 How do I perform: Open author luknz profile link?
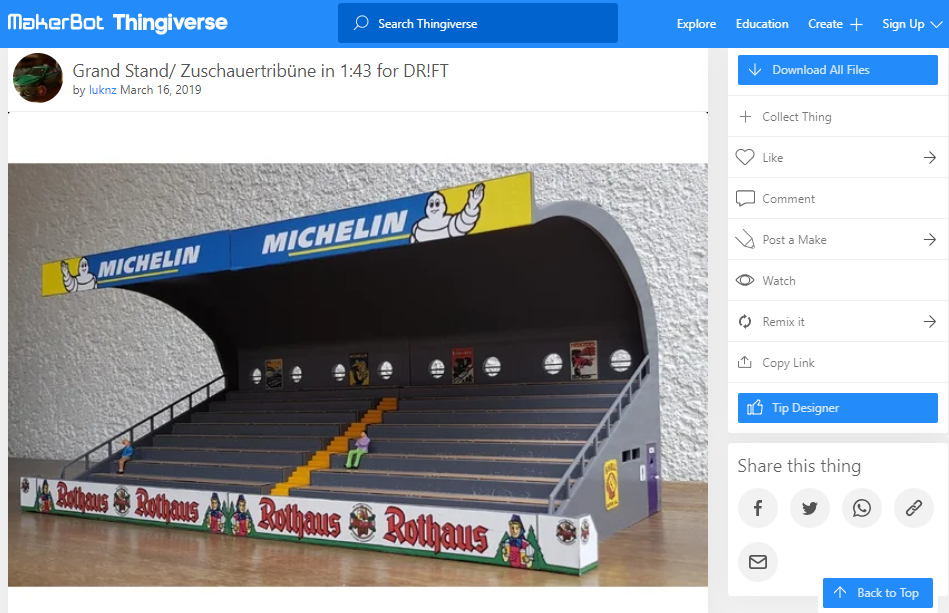point(102,90)
